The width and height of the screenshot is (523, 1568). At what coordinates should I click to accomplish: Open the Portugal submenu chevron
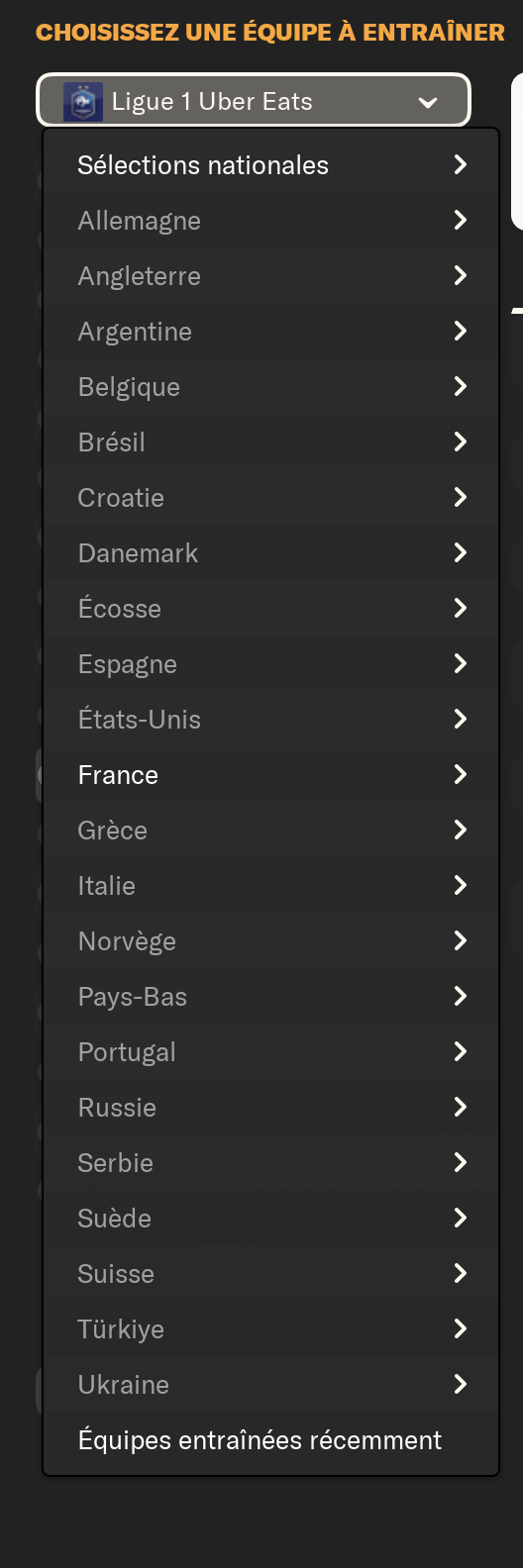pos(460,1051)
